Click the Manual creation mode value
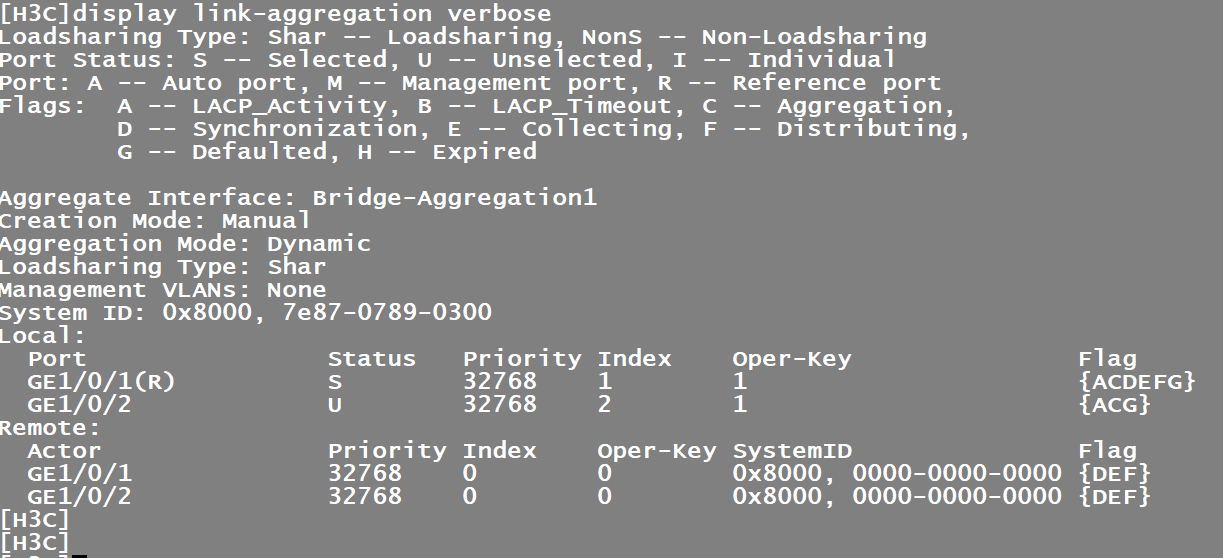 266,221
